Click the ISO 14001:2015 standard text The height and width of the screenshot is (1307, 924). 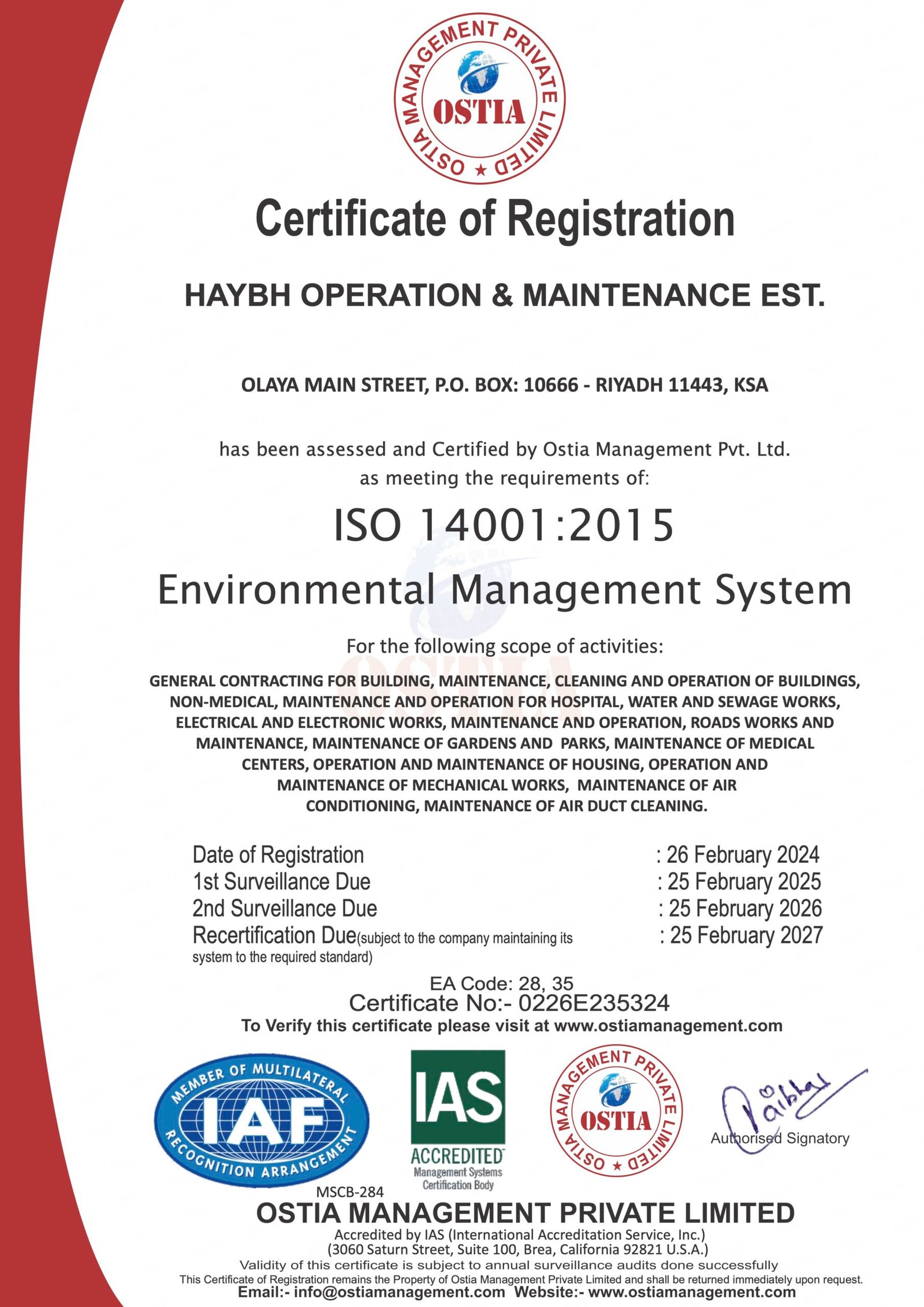(504, 525)
